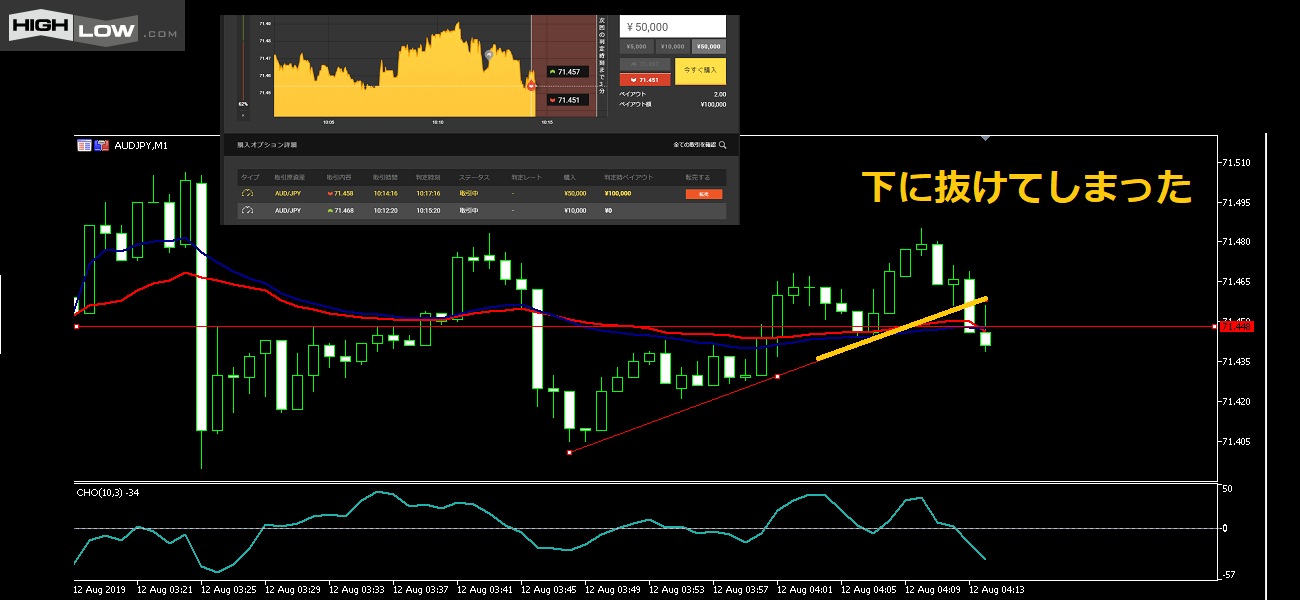Collapse sentiment bar with small x button
1300x600 pixels.
[x=242, y=113]
